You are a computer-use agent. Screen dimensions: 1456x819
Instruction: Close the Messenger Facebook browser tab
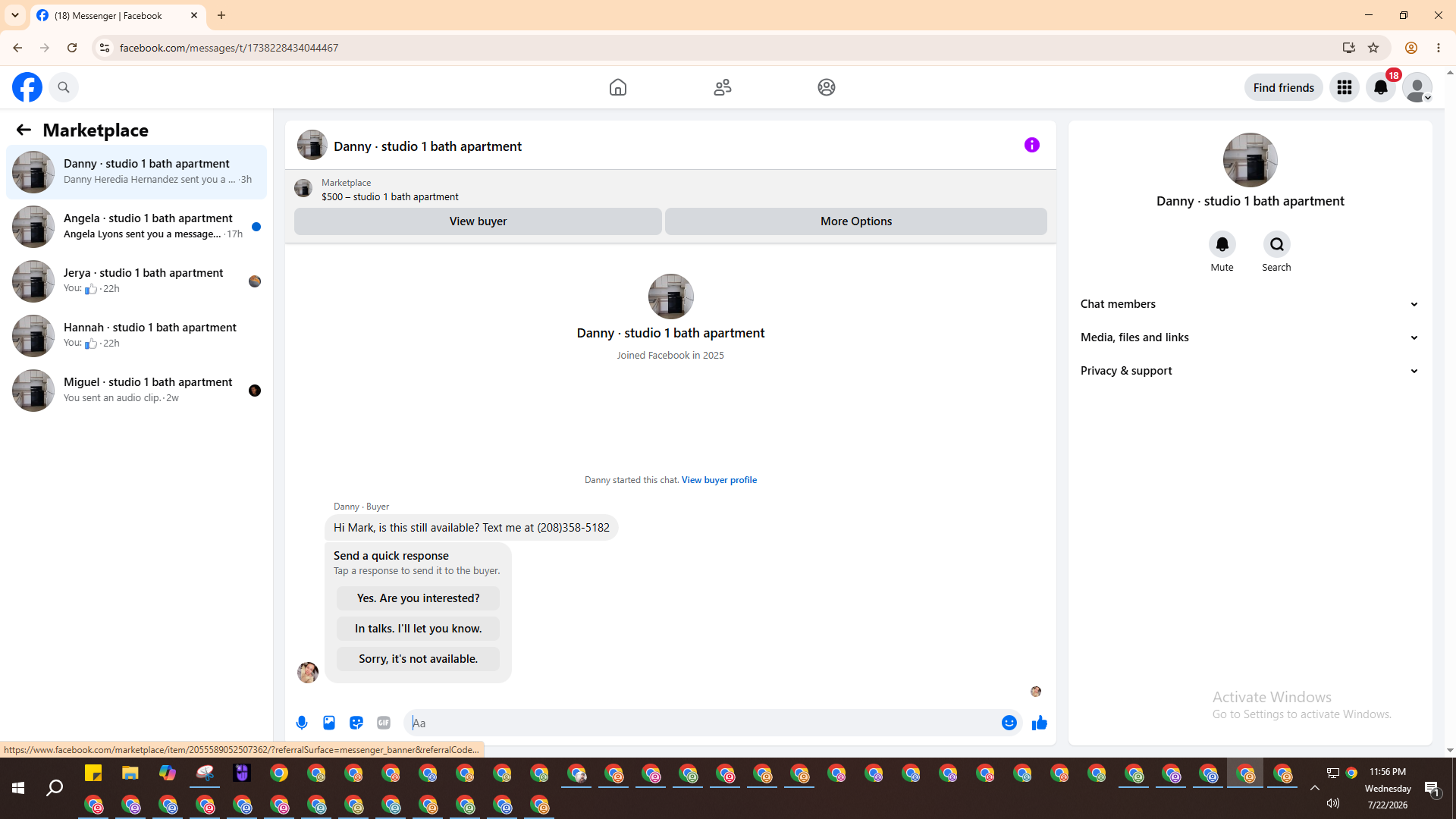194,15
